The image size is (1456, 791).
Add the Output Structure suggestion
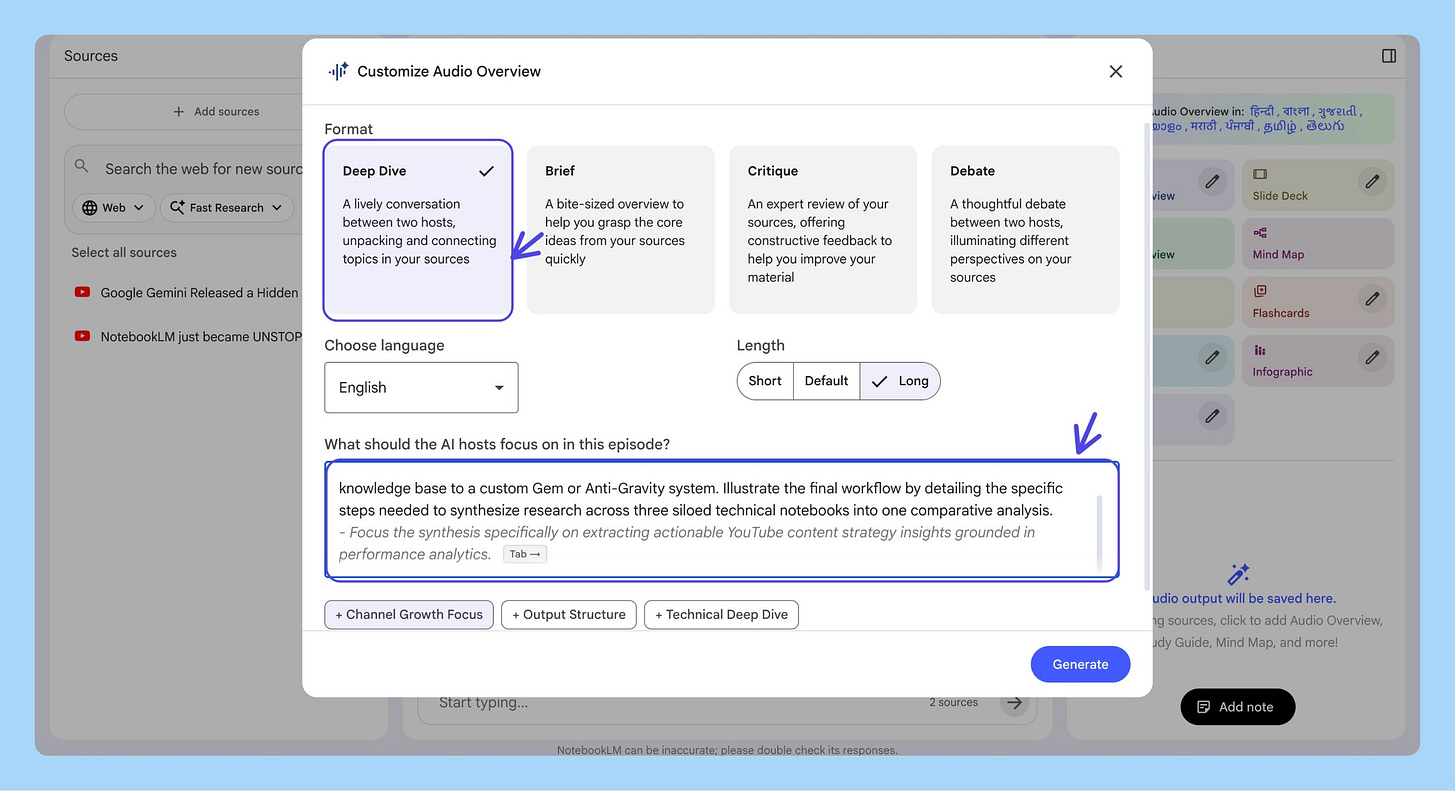click(568, 614)
